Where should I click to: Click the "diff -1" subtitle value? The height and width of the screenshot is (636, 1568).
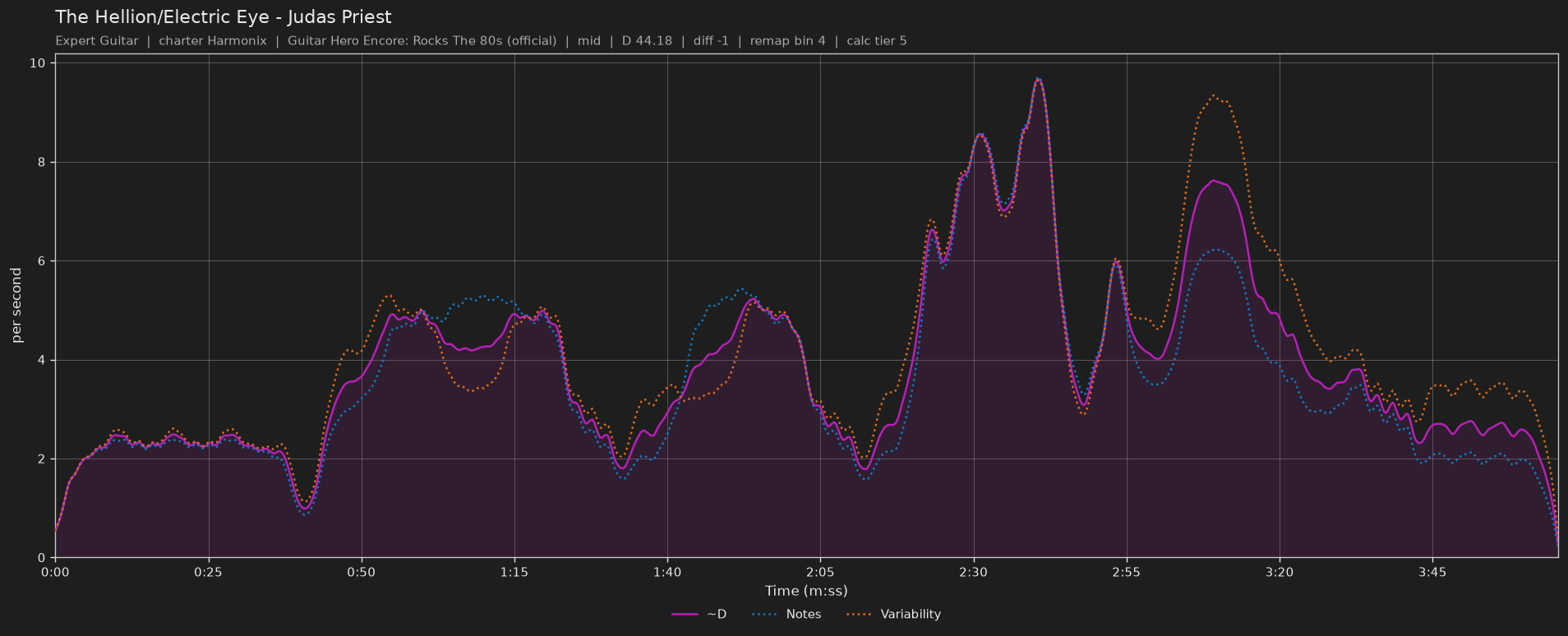click(x=711, y=41)
